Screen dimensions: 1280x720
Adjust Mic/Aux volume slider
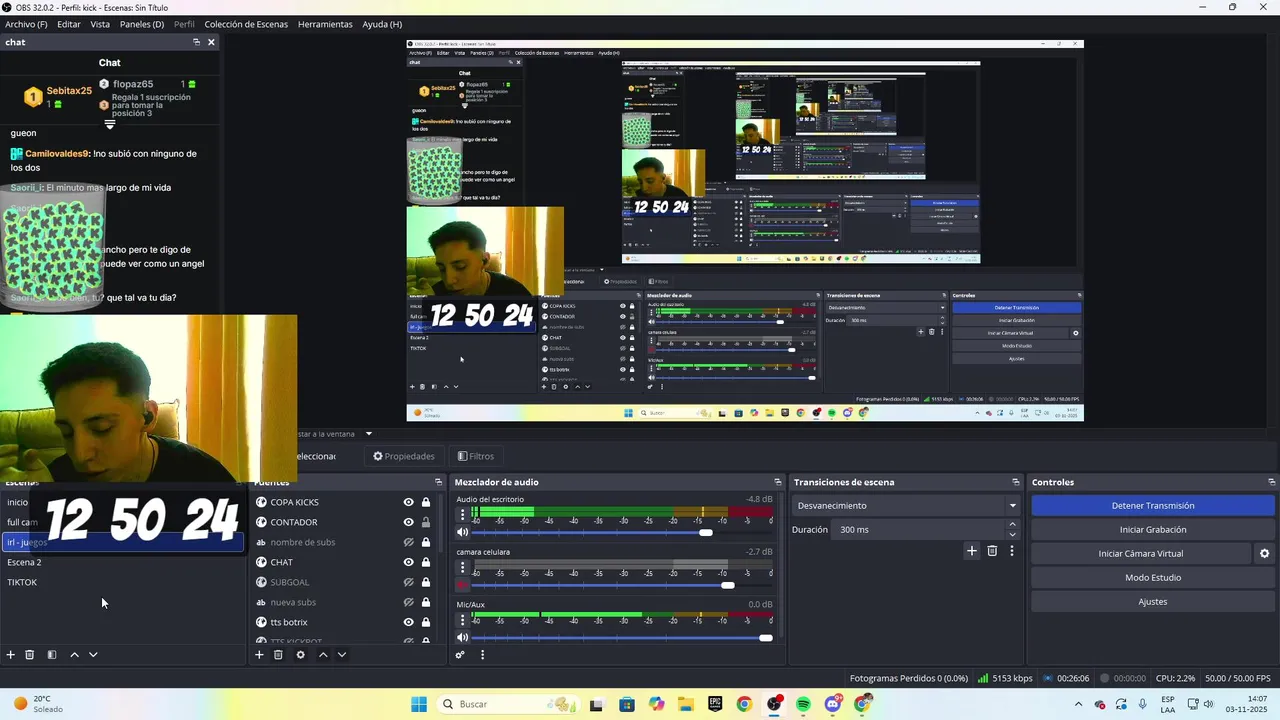765,638
